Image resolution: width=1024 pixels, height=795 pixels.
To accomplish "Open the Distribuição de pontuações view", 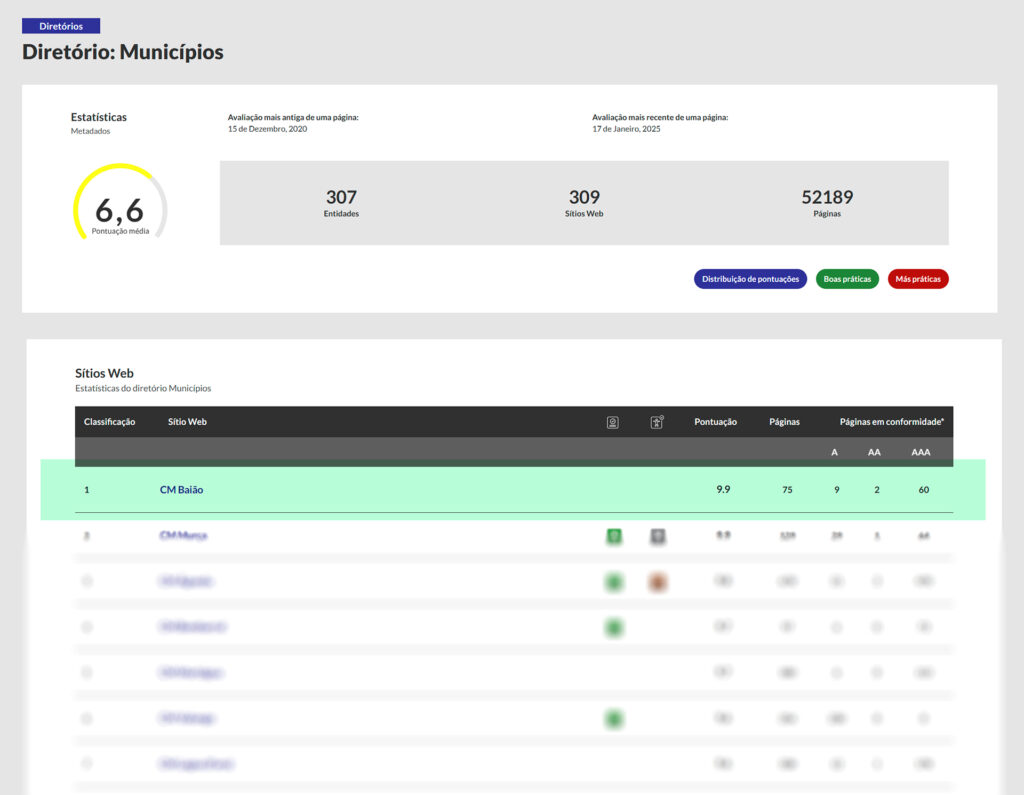I will tap(750, 279).
